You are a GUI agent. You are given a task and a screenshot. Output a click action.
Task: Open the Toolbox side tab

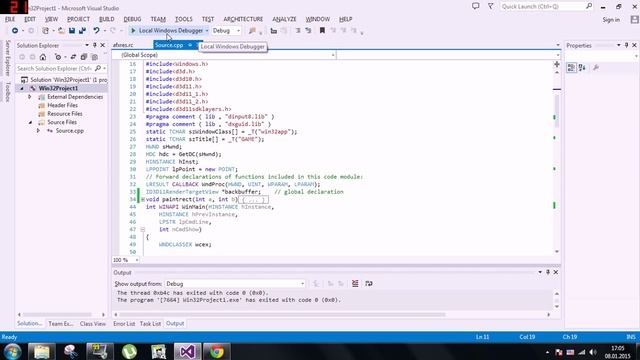(7, 92)
